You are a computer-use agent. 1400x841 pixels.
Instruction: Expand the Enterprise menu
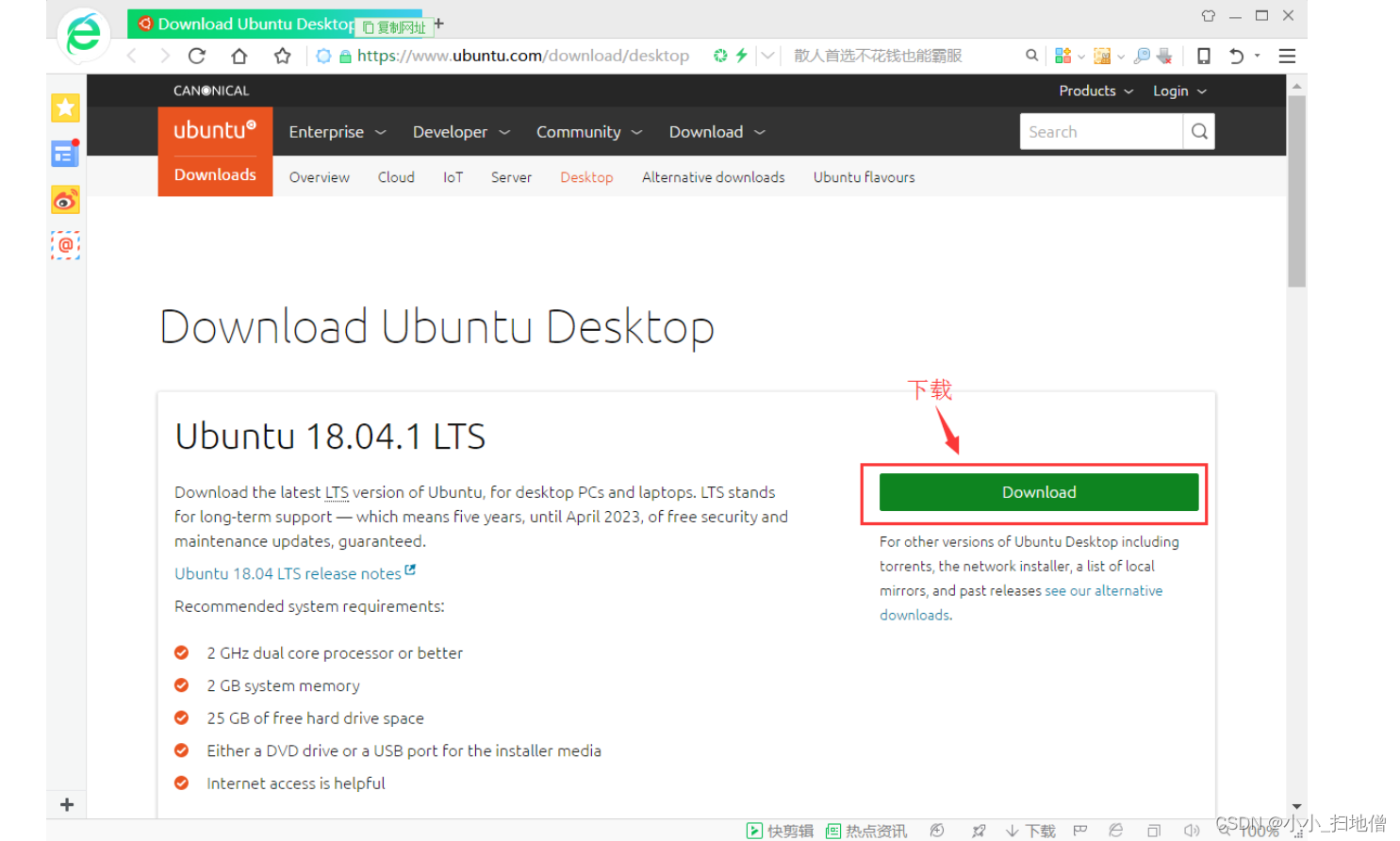coord(338,132)
